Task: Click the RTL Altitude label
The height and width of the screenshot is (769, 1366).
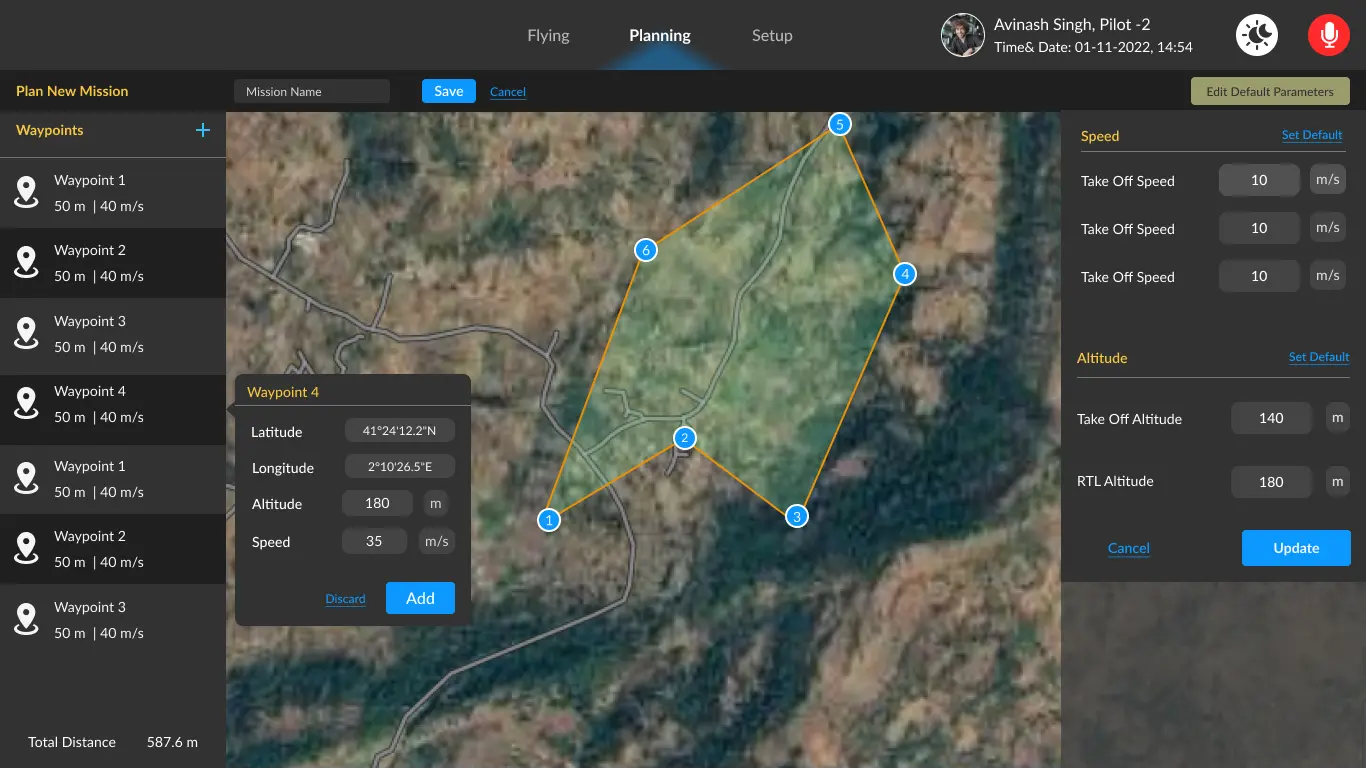Action: [x=1115, y=481]
